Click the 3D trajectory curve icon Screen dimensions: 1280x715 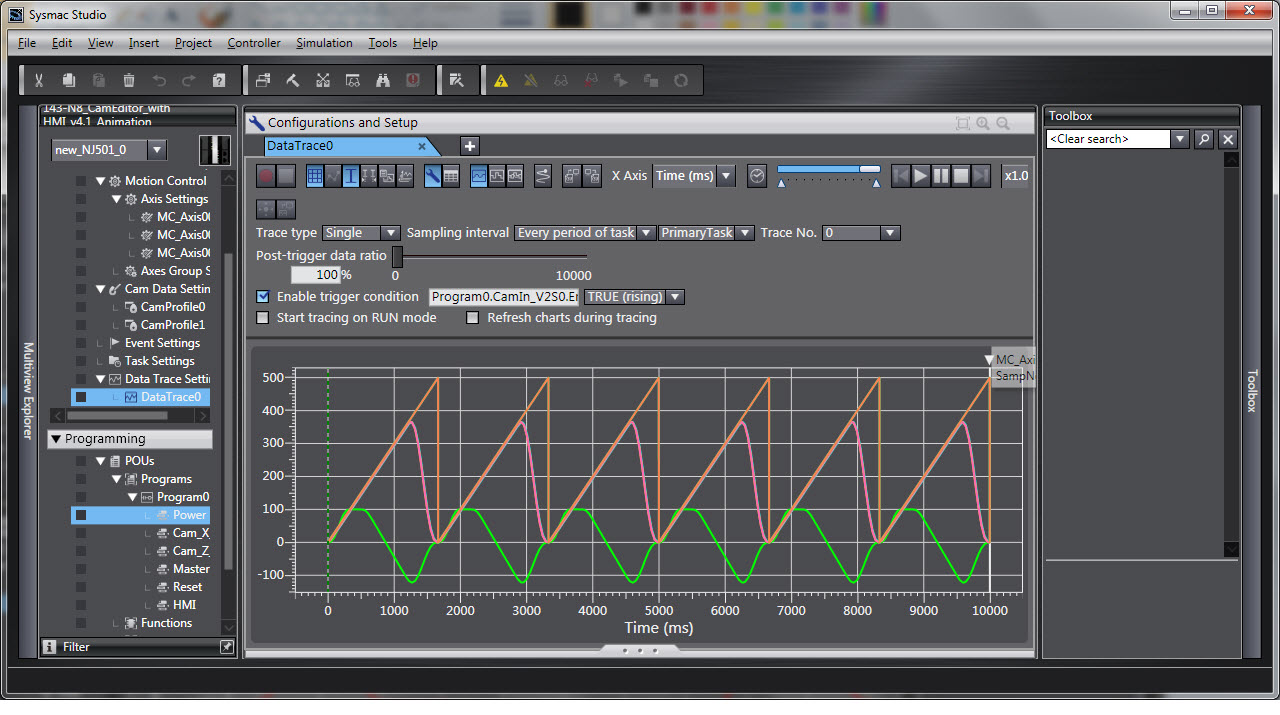[543, 176]
